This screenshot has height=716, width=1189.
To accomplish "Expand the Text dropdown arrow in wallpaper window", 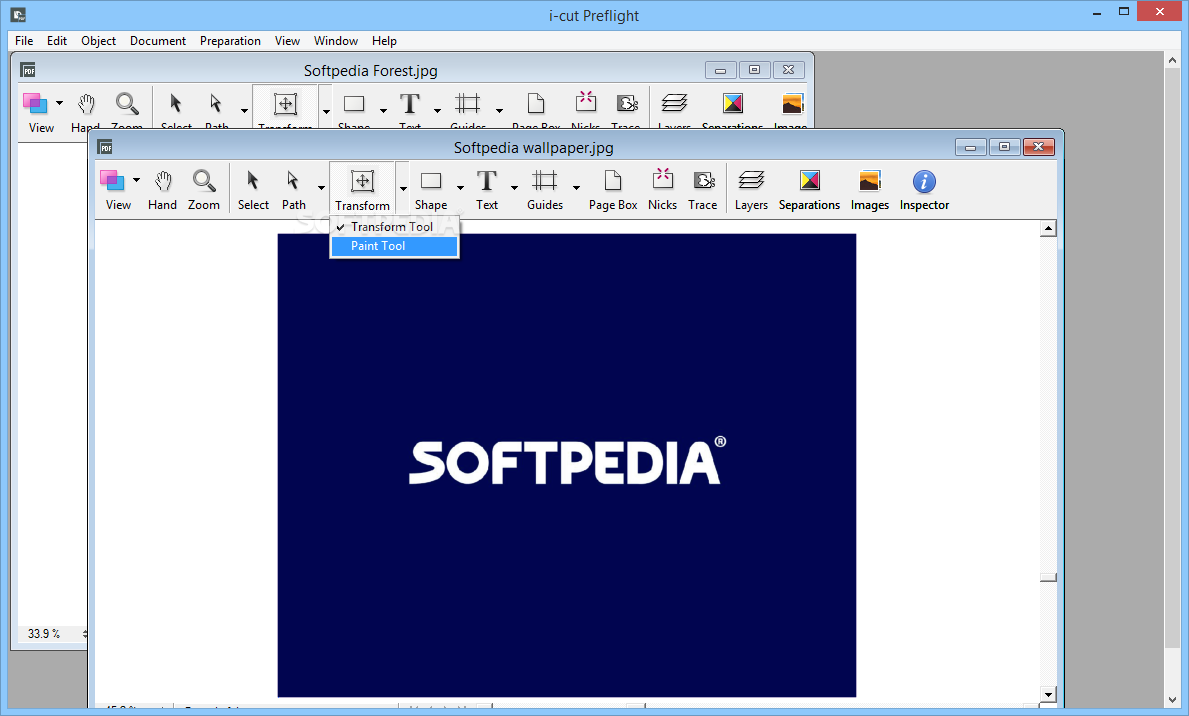I will coord(514,188).
